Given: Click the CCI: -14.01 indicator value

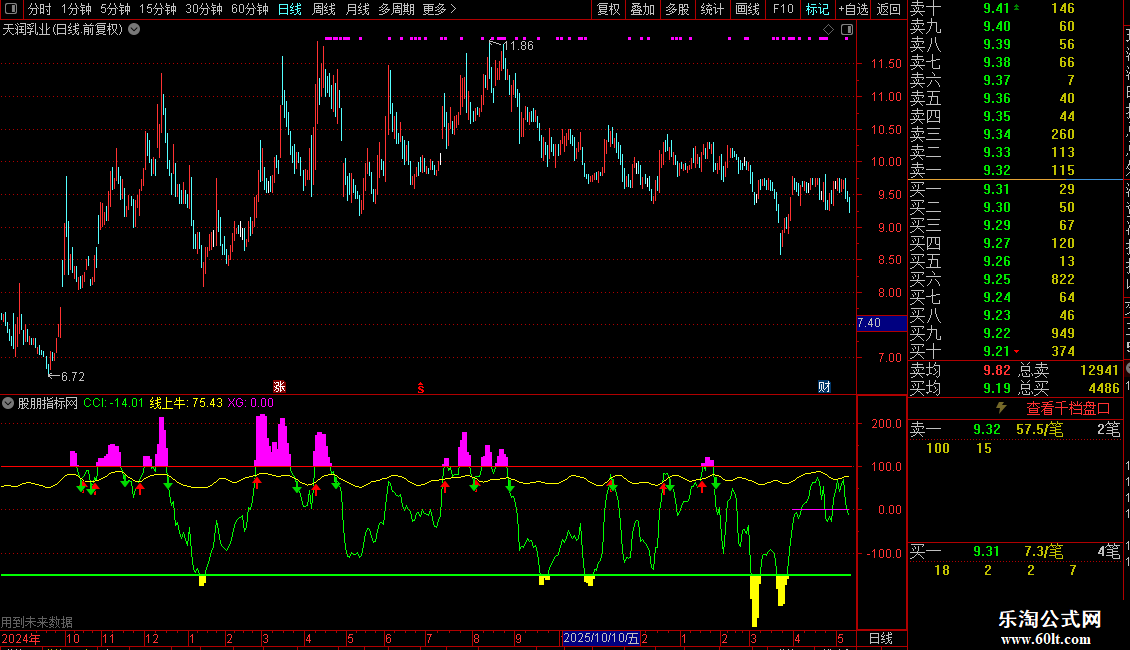Looking at the screenshot, I should tap(113, 403).
